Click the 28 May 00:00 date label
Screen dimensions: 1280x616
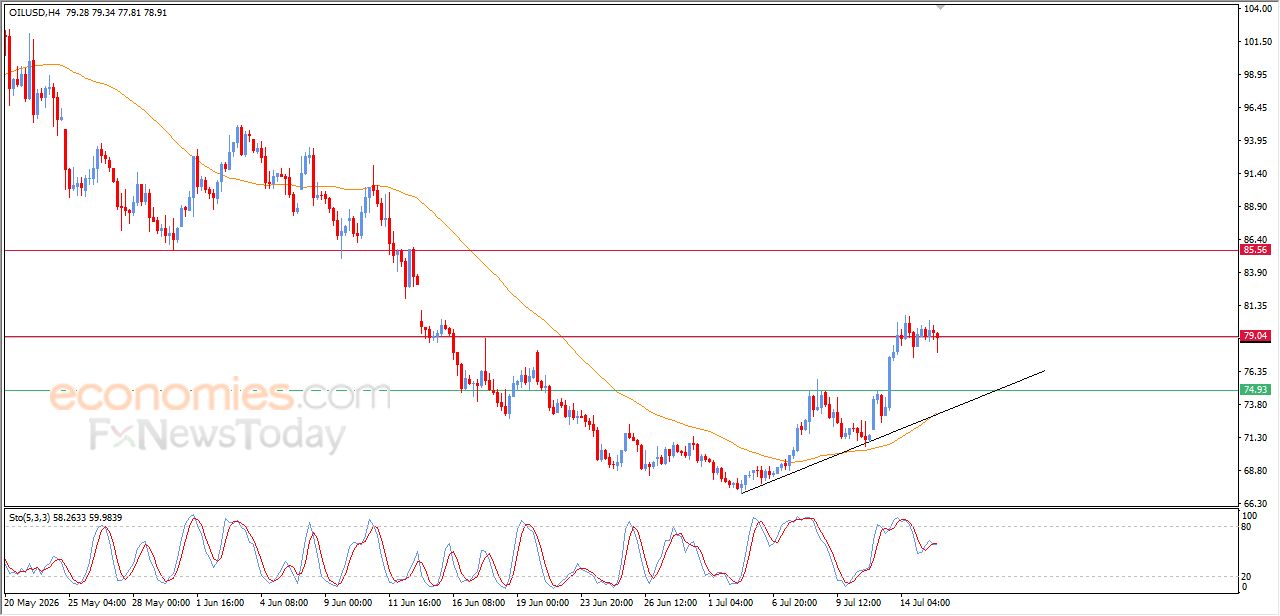tap(162, 603)
